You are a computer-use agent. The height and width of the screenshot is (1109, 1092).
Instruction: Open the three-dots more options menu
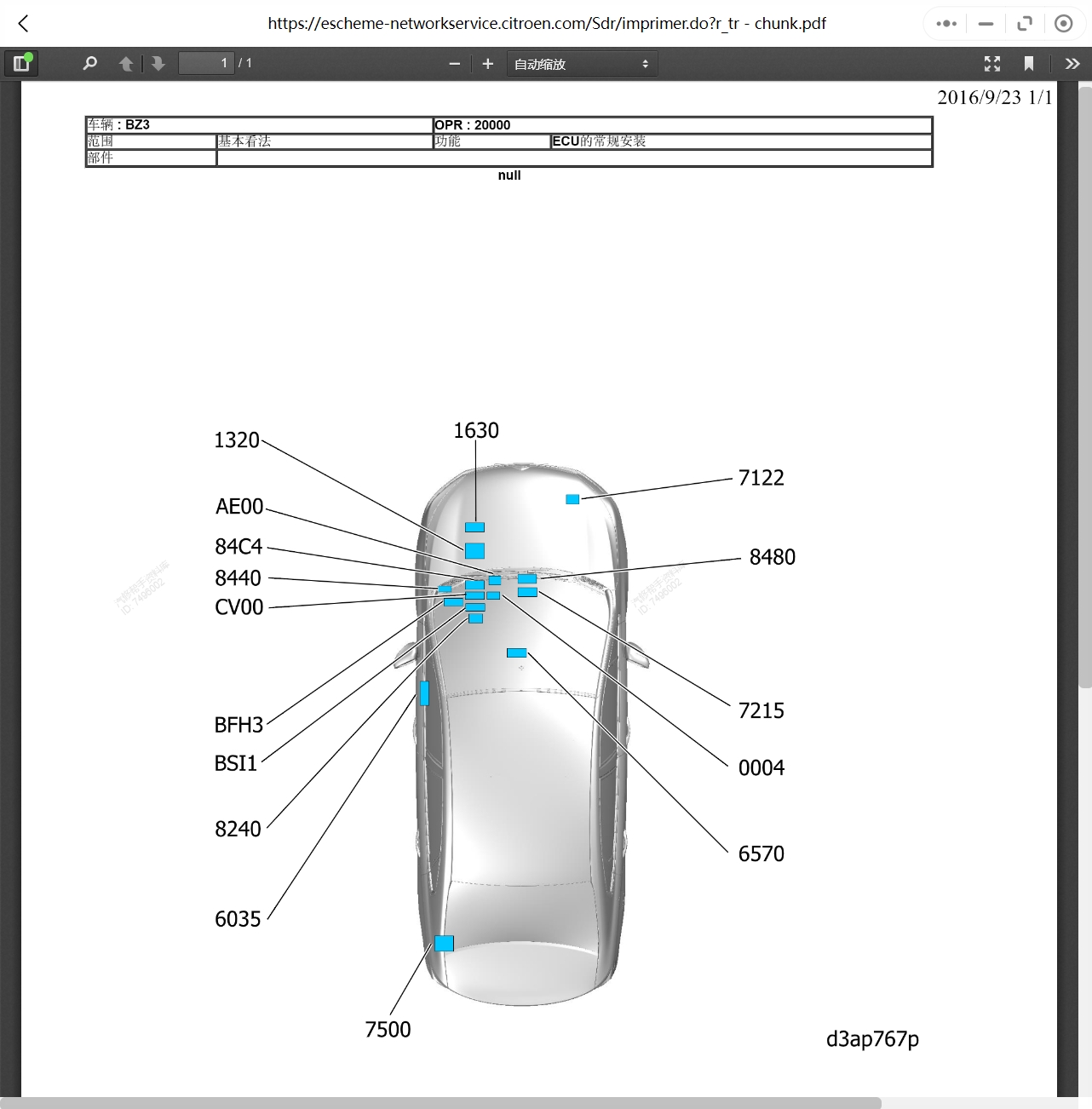click(x=945, y=24)
